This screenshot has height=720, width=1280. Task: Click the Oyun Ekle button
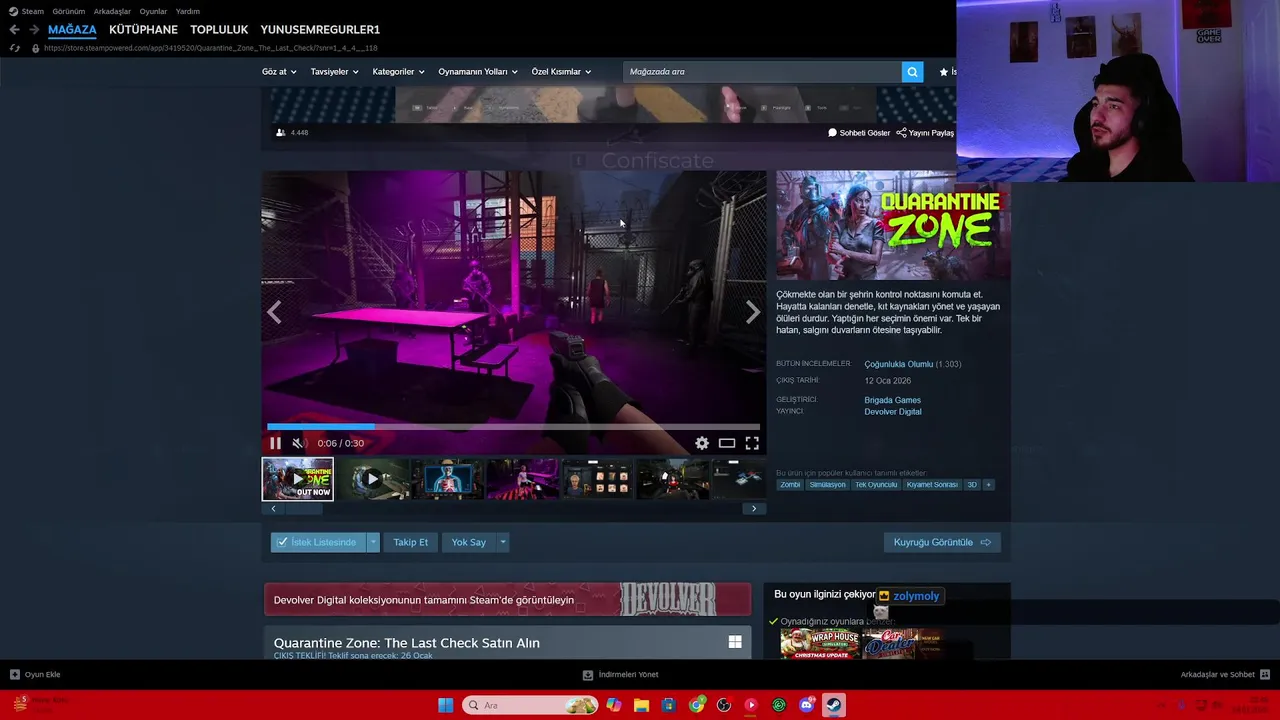click(35, 675)
